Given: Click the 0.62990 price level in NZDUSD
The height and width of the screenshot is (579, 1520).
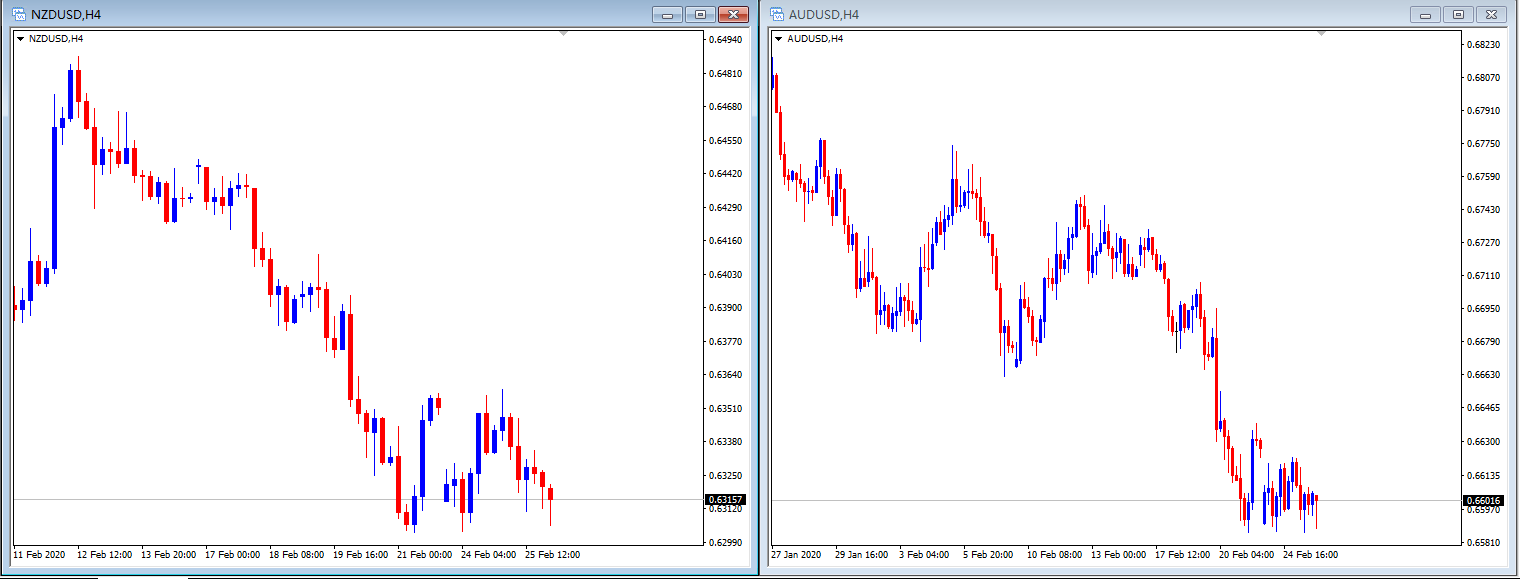Looking at the screenshot, I should point(725,543).
